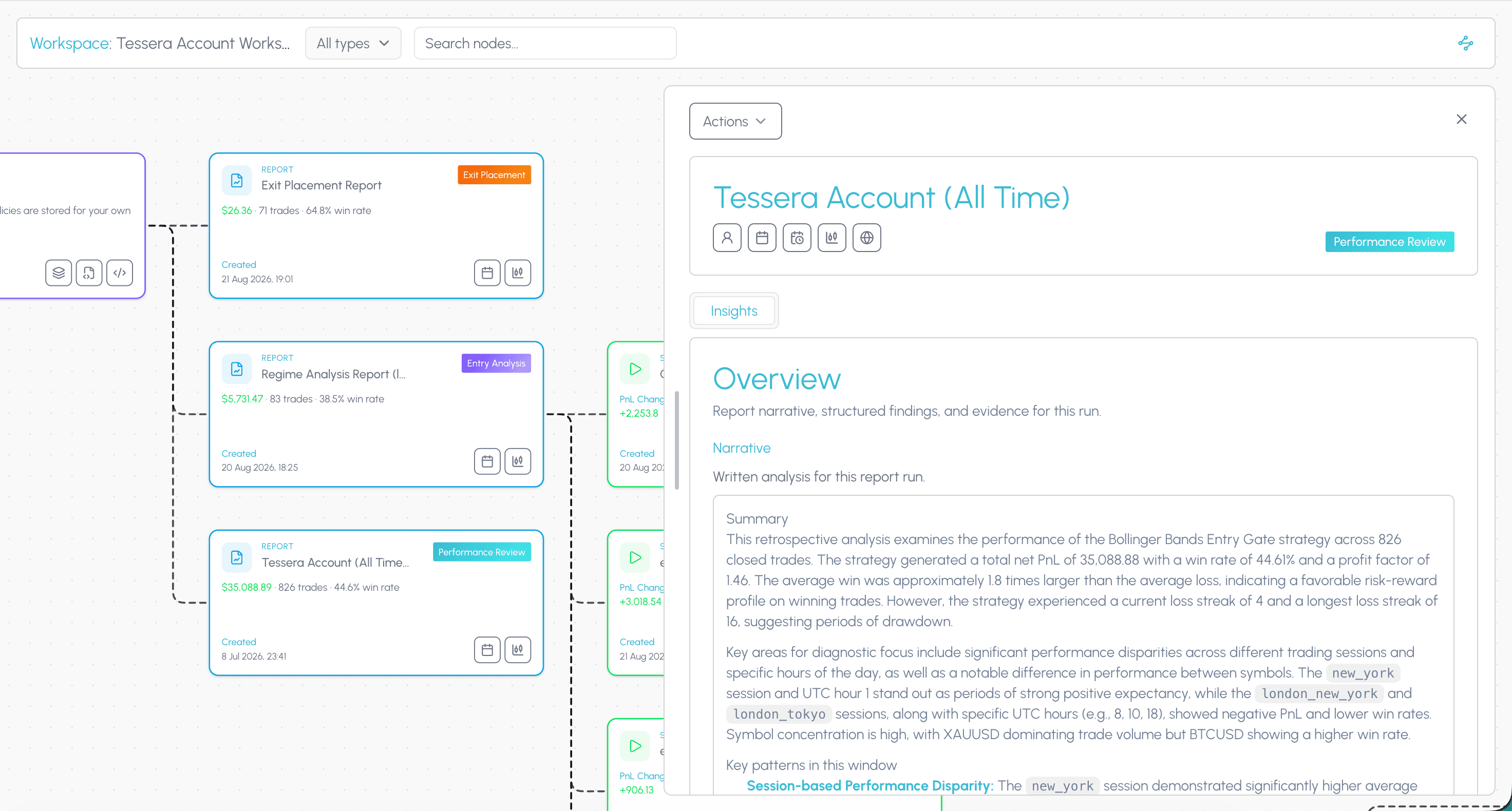Viewport: 1512px width, 811px height.
Task: Click the globe icon in detail panel
Action: 866,238
